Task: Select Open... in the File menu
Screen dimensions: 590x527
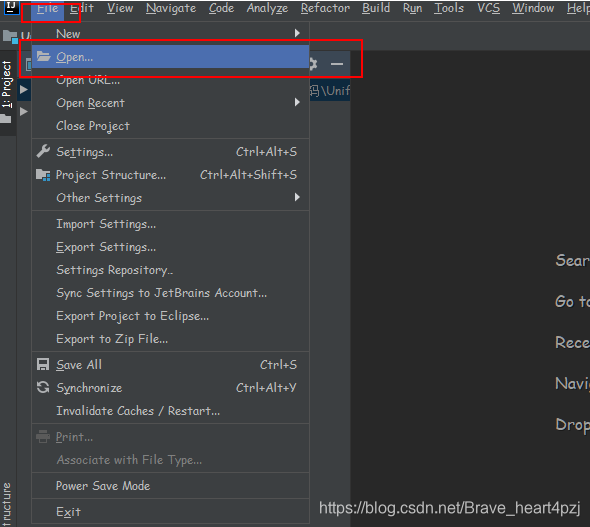Action: click(x=170, y=56)
